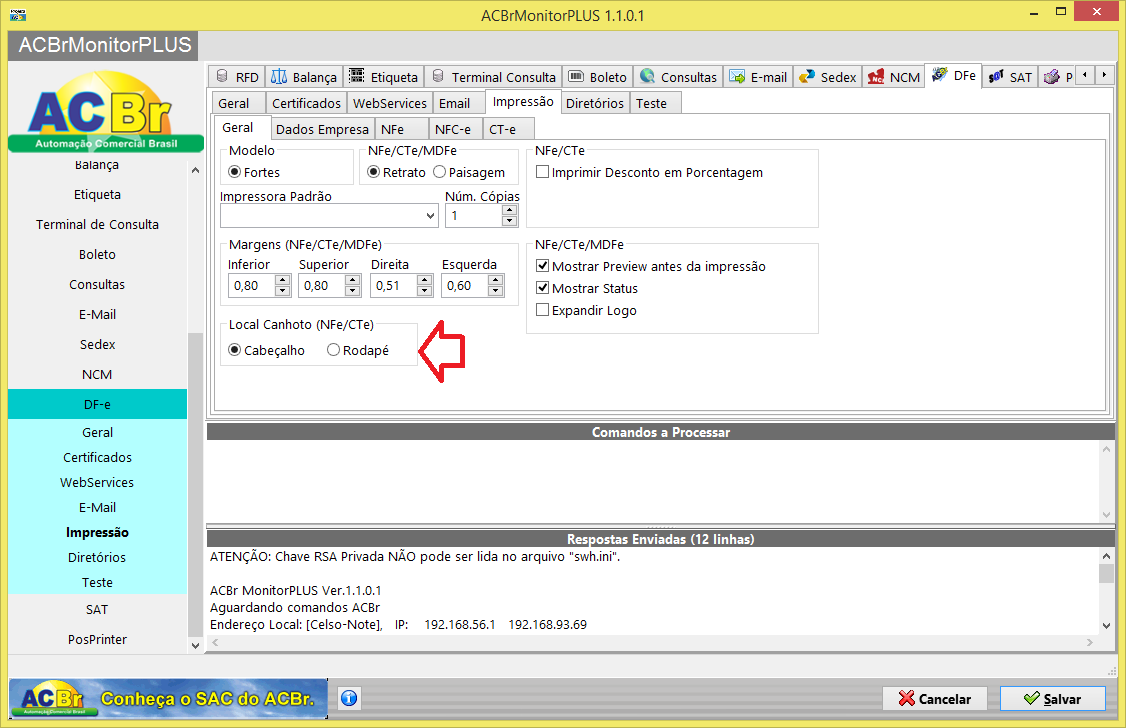Image resolution: width=1126 pixels, height=728 pixels.
Task: Click the Inferior margin input field
Action: coord(251,286)
